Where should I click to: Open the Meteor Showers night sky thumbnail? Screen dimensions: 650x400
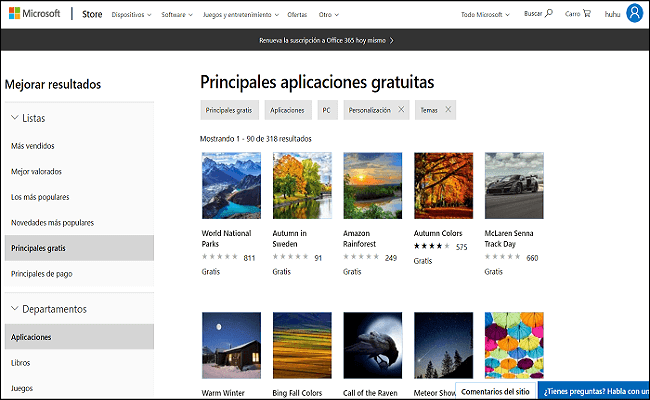(443, 345)
